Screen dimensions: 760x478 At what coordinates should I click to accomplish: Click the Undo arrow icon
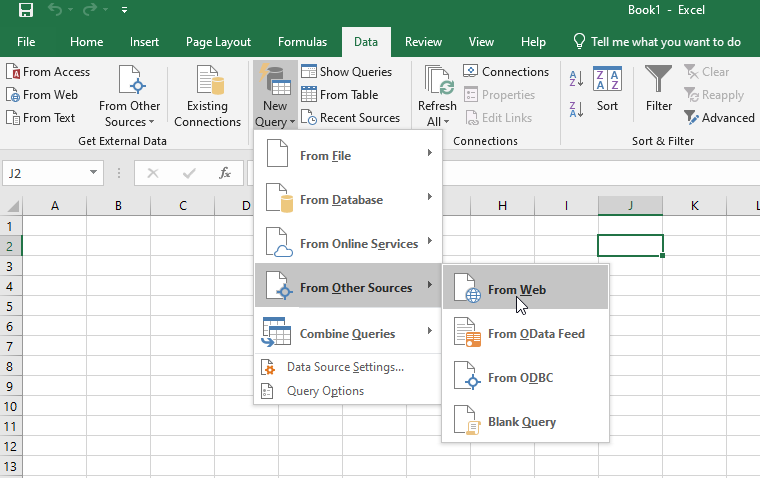point(54,10)
